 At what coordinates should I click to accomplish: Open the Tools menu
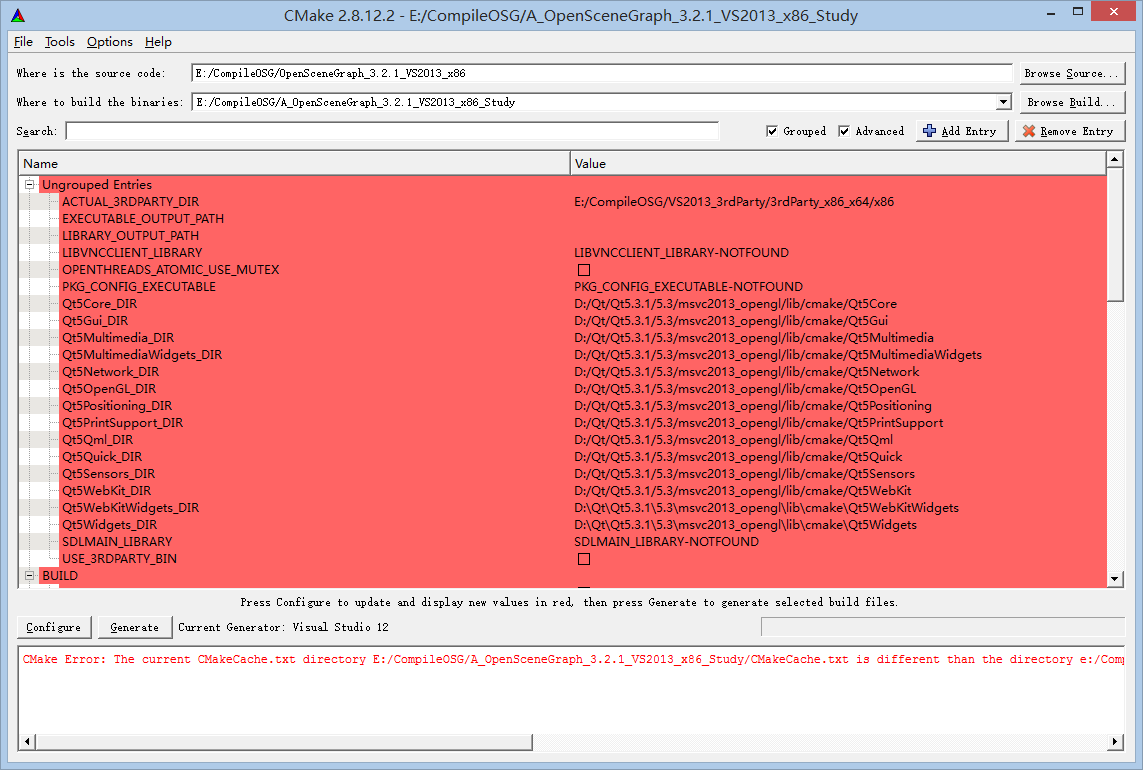tap(60, 42)
